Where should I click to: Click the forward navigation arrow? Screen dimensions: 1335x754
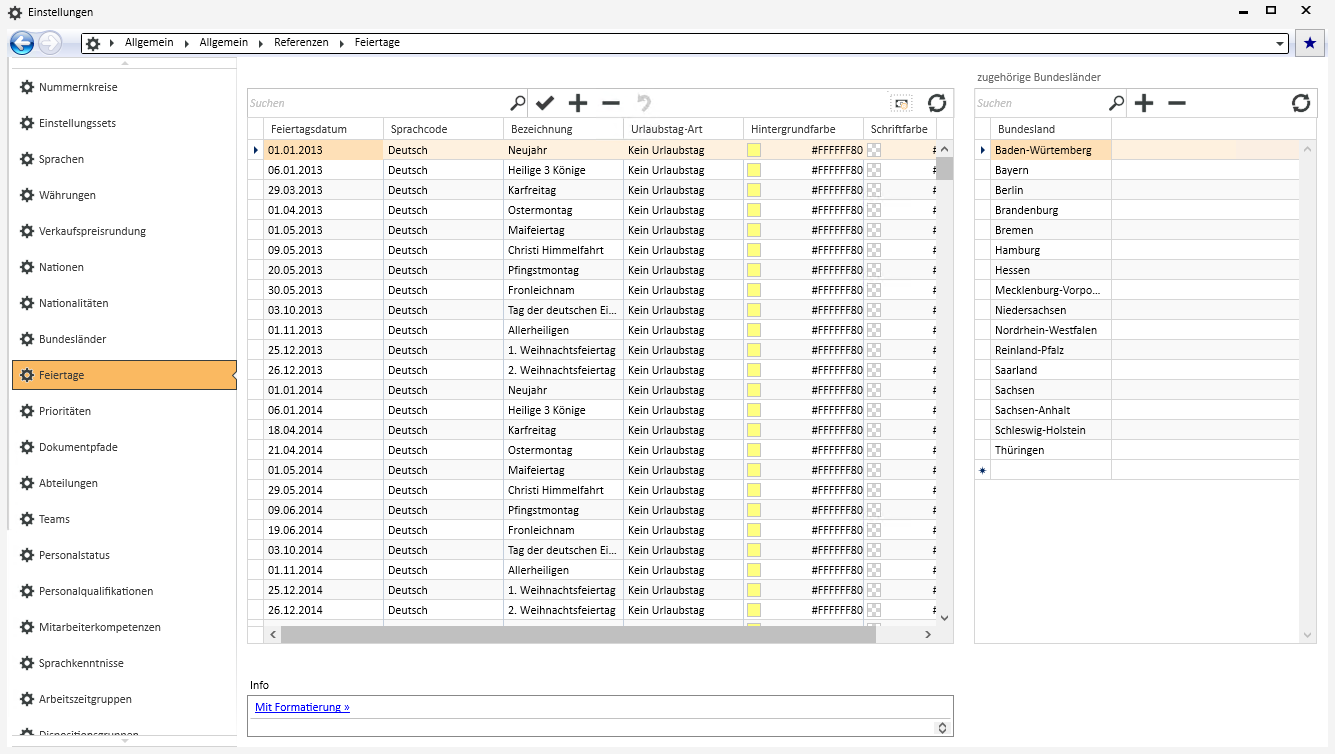[49, 43]
